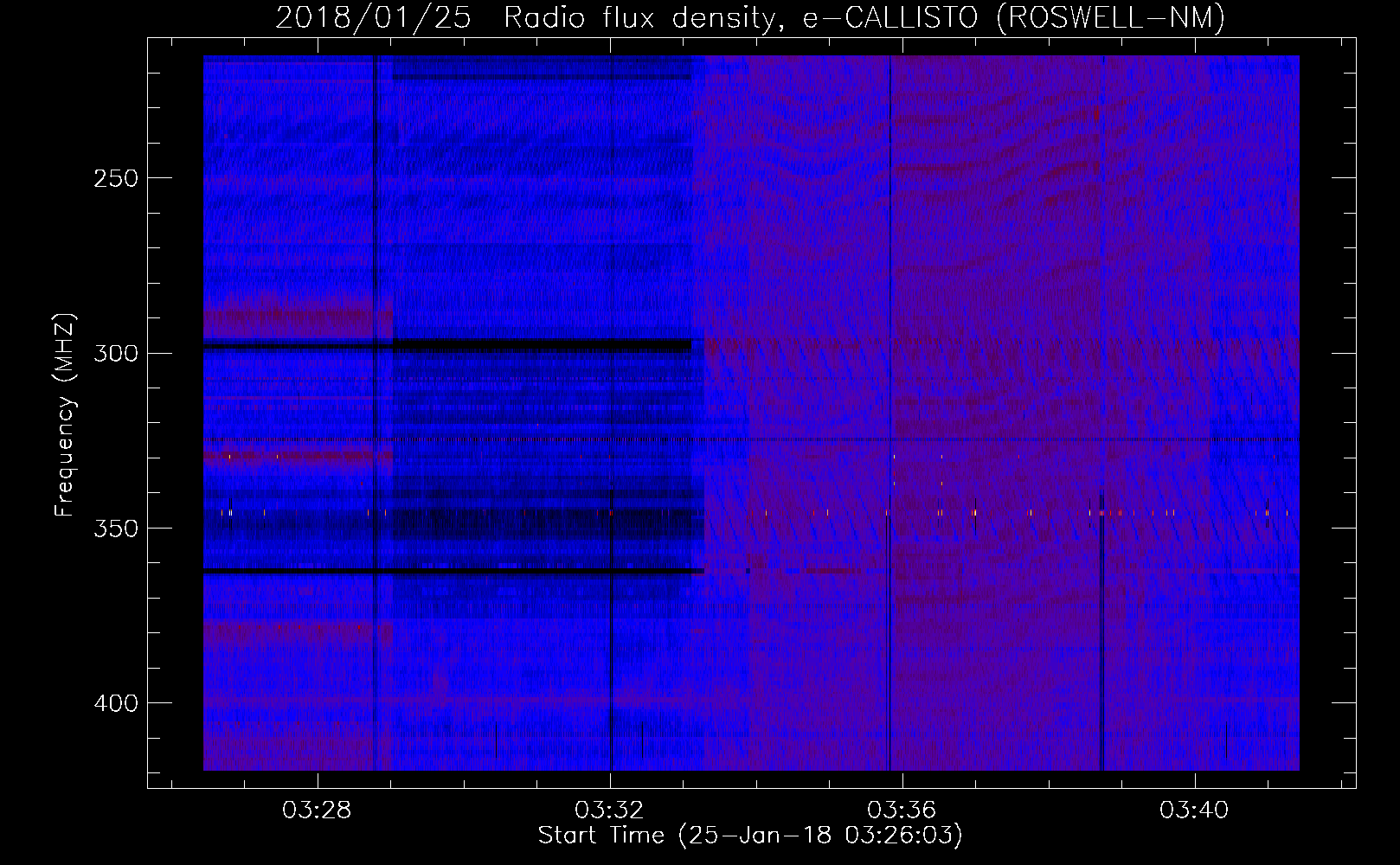Click the "03:40" time tick label
Screen dimensions: 1400x865
pos(1194,810)
